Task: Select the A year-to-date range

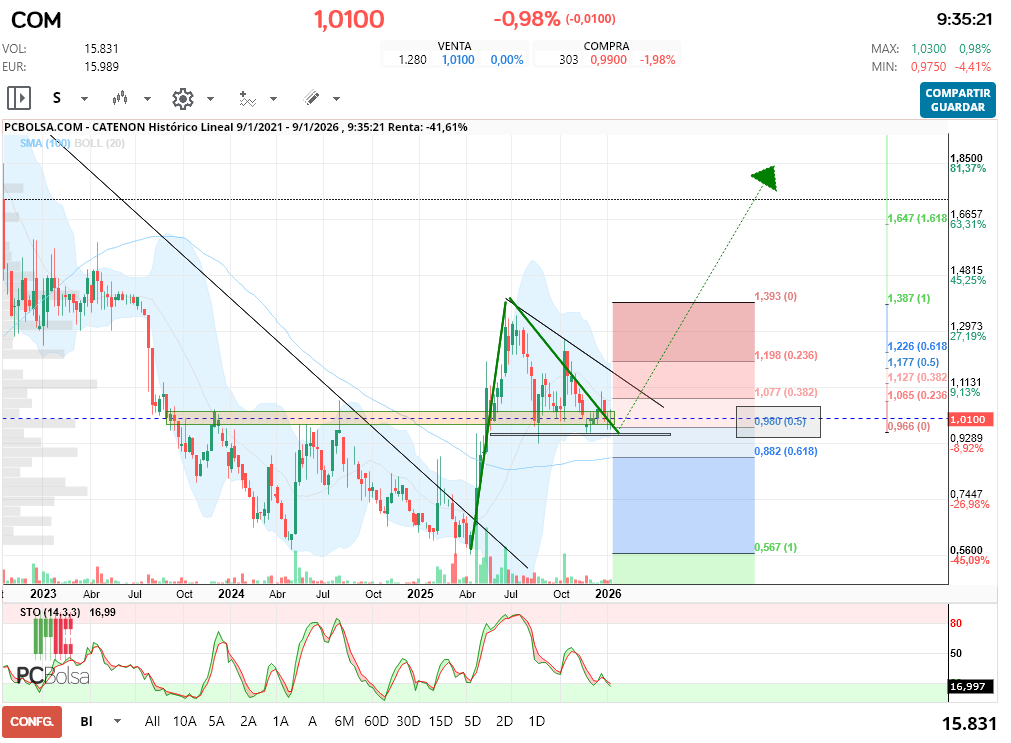Action: tap(313, 721)
